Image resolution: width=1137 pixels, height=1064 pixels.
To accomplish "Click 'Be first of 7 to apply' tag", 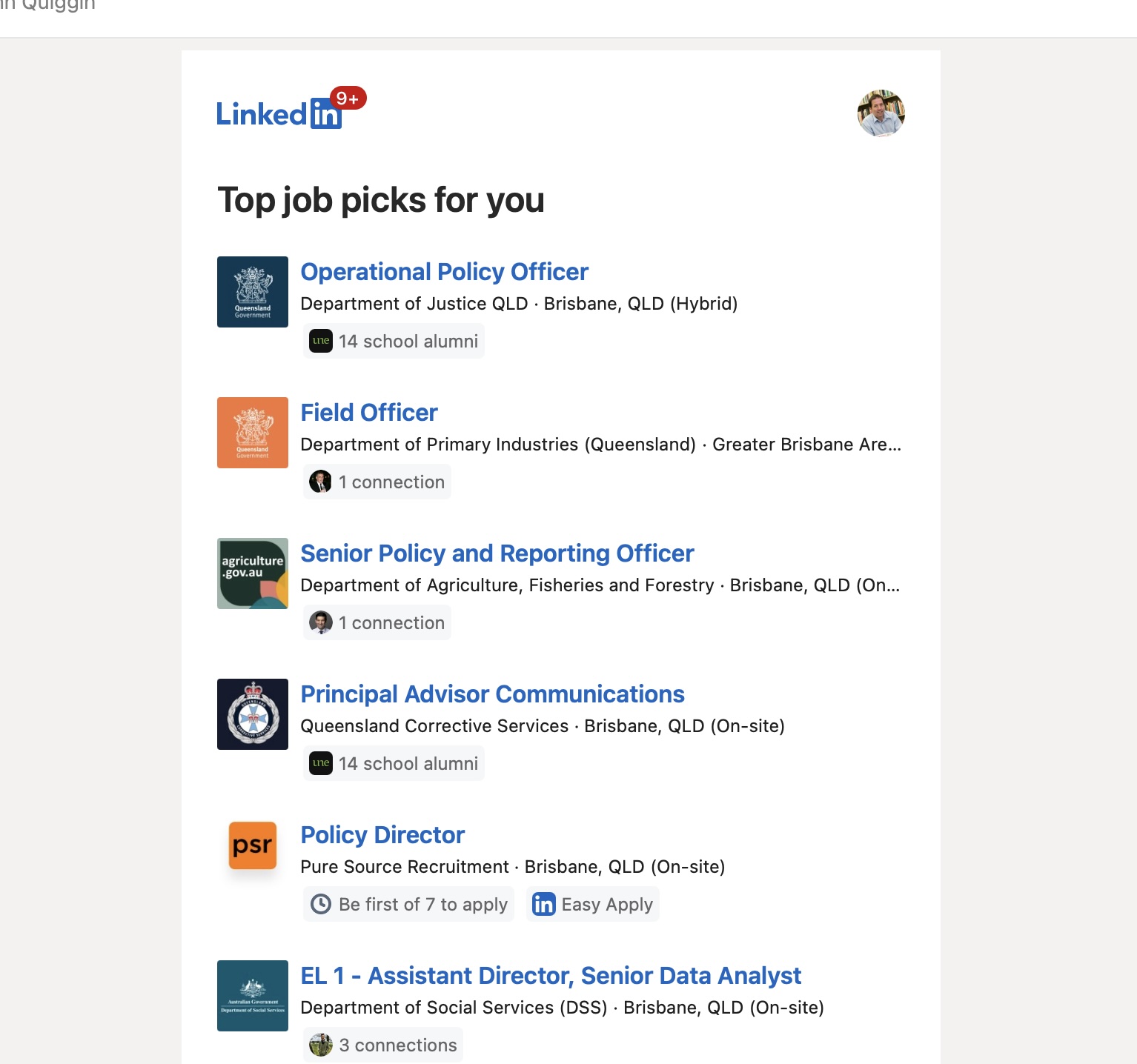I will pos(409,905).
